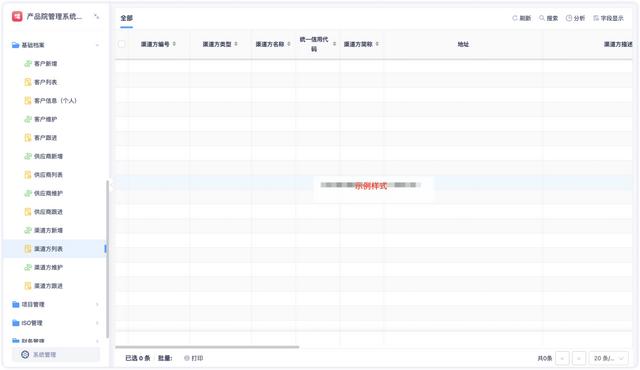
Task: Click the 打印 batch button label
Action: tap(197, 358)
